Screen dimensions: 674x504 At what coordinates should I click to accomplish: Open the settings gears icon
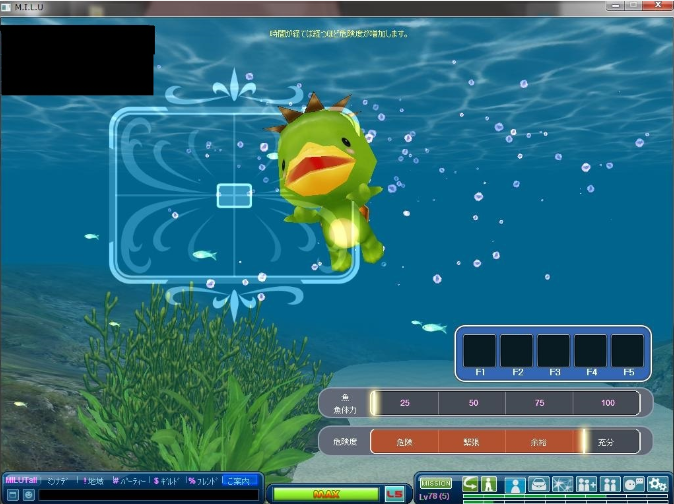[x=657, y=485]
